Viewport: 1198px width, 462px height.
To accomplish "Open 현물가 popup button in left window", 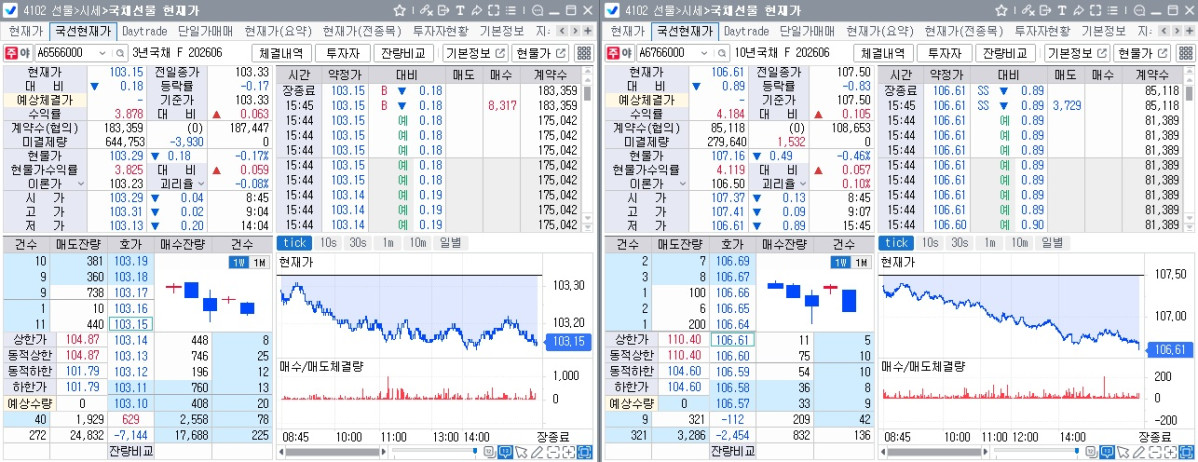I will (x=541, y=53).
